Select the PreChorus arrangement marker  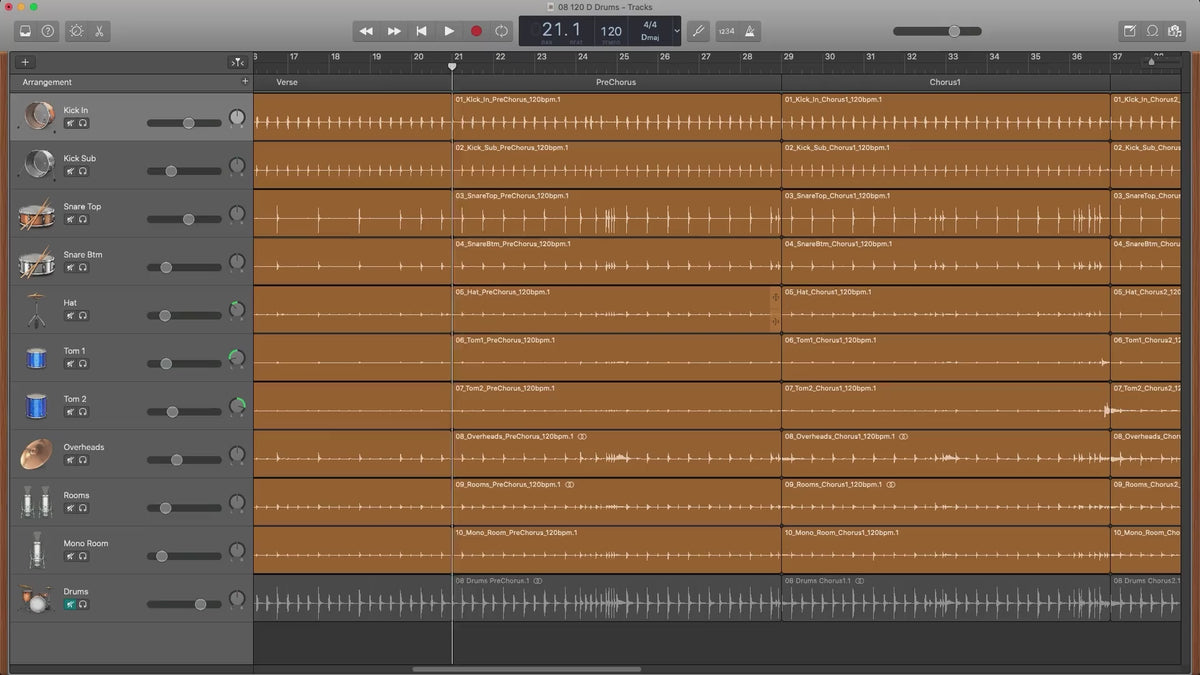coord(616,82)
